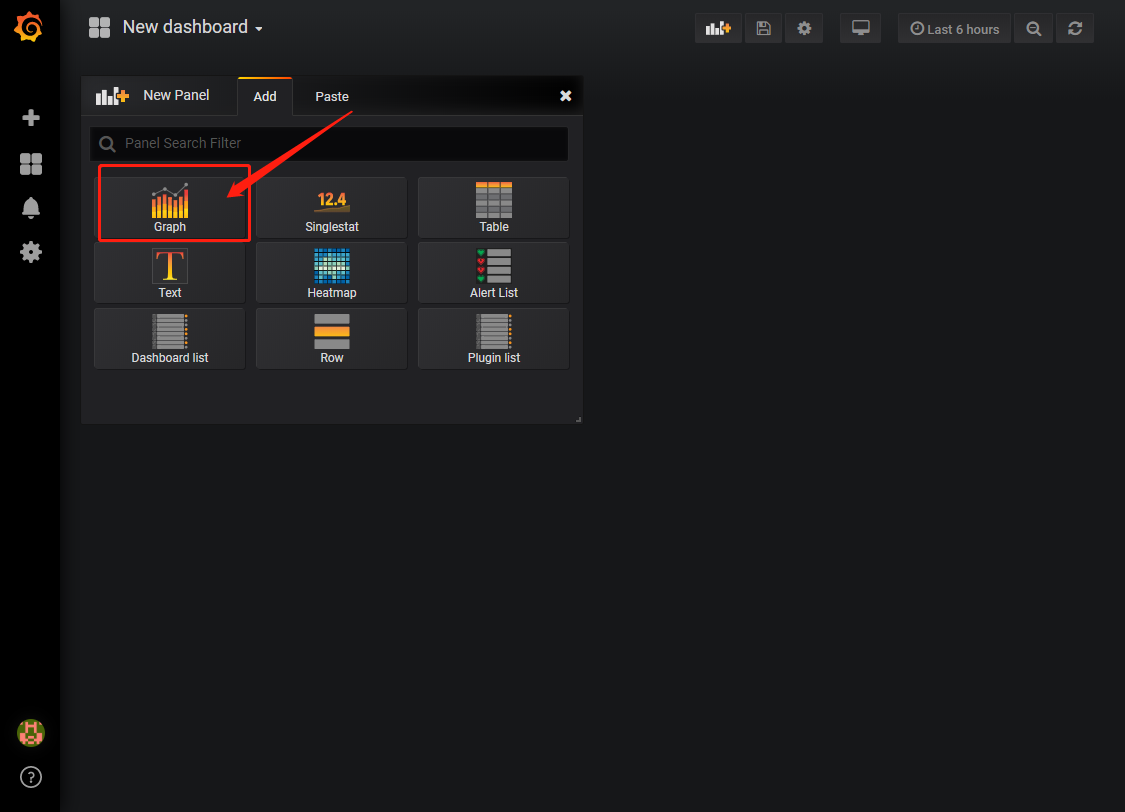1125x812 pixels.
Task: Switch to the Paste tab
Action: (x=331, y=96)
